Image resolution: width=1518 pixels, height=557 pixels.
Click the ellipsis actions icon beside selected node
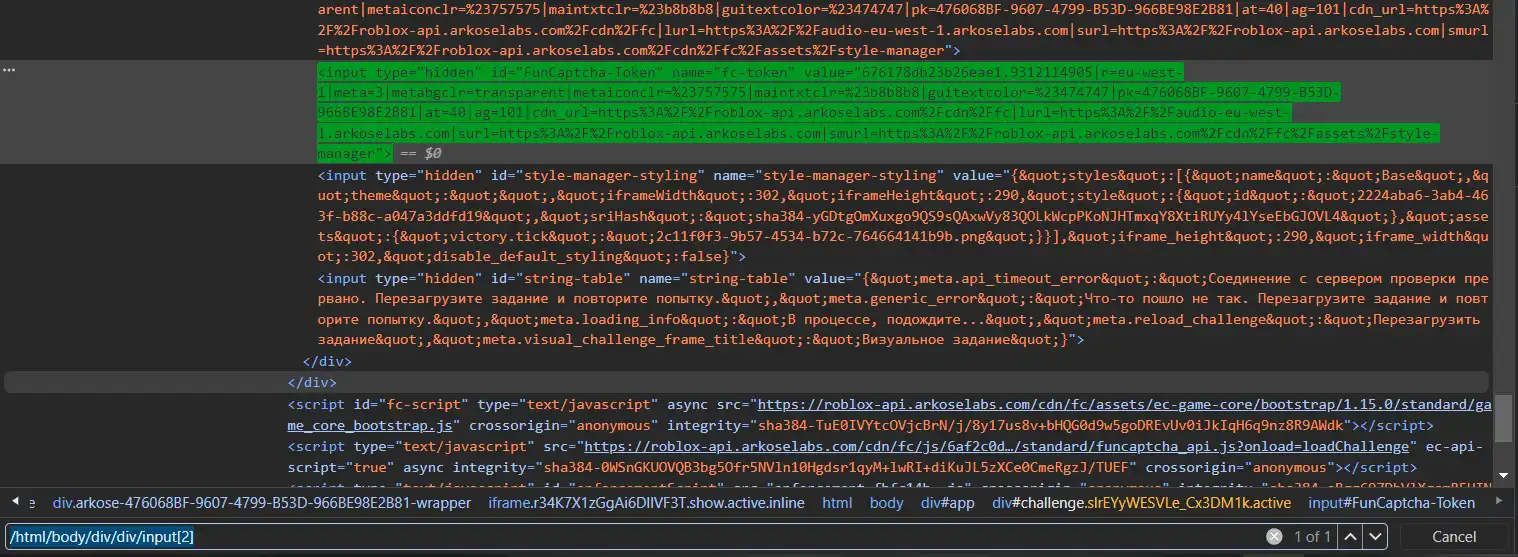[x=8, y=71]
